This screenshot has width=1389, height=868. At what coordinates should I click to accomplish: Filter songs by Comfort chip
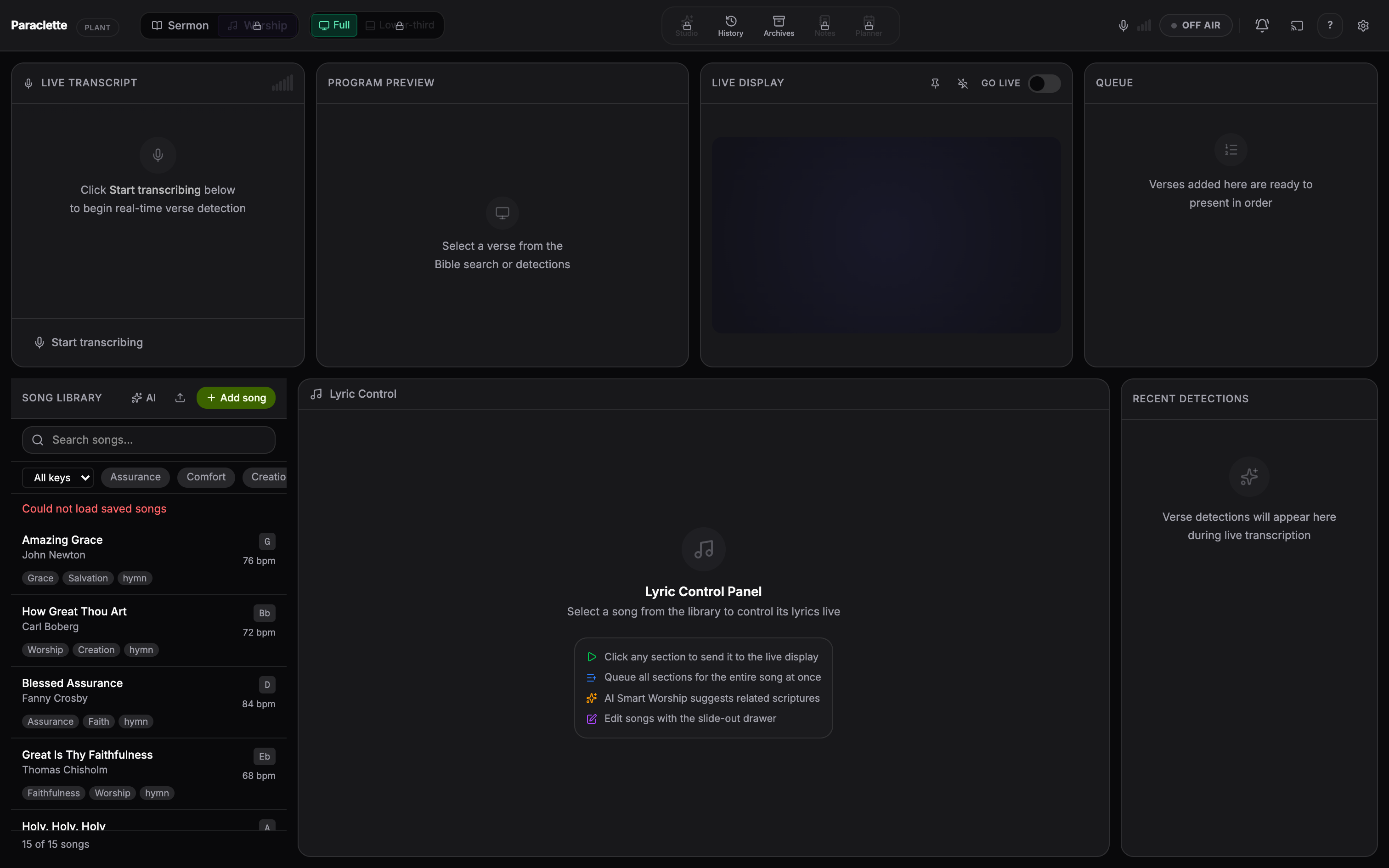point(206,477)
